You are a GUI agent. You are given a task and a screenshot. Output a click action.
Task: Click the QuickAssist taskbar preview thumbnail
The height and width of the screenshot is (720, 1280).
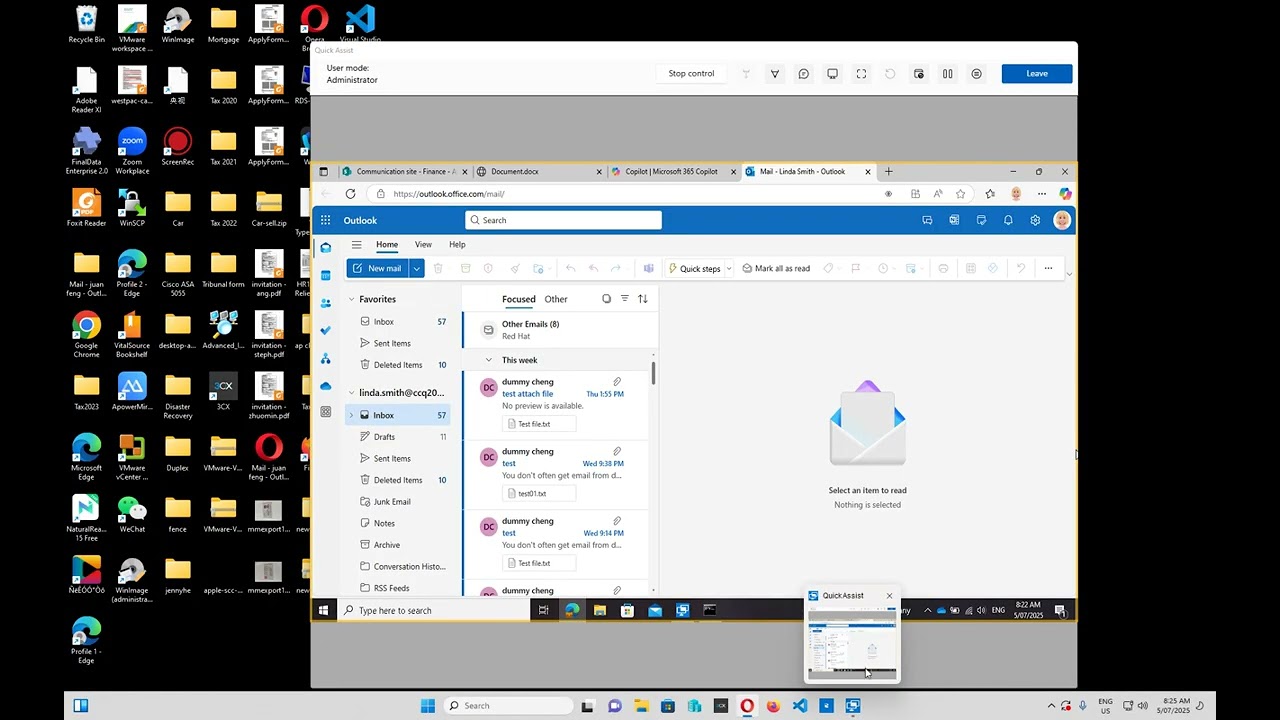[x=852, y=645]
